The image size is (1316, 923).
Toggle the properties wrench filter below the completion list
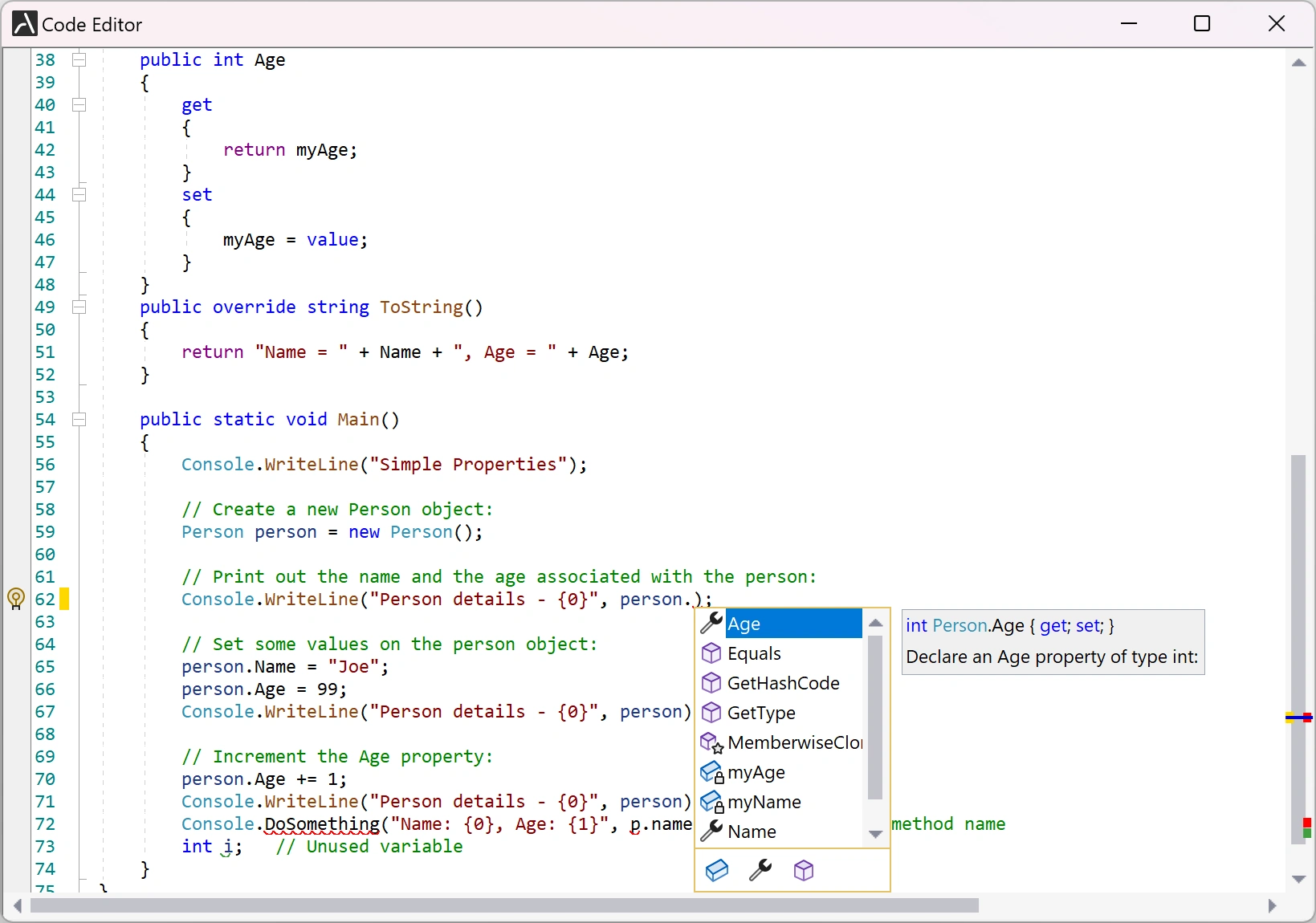coord(760,871)
